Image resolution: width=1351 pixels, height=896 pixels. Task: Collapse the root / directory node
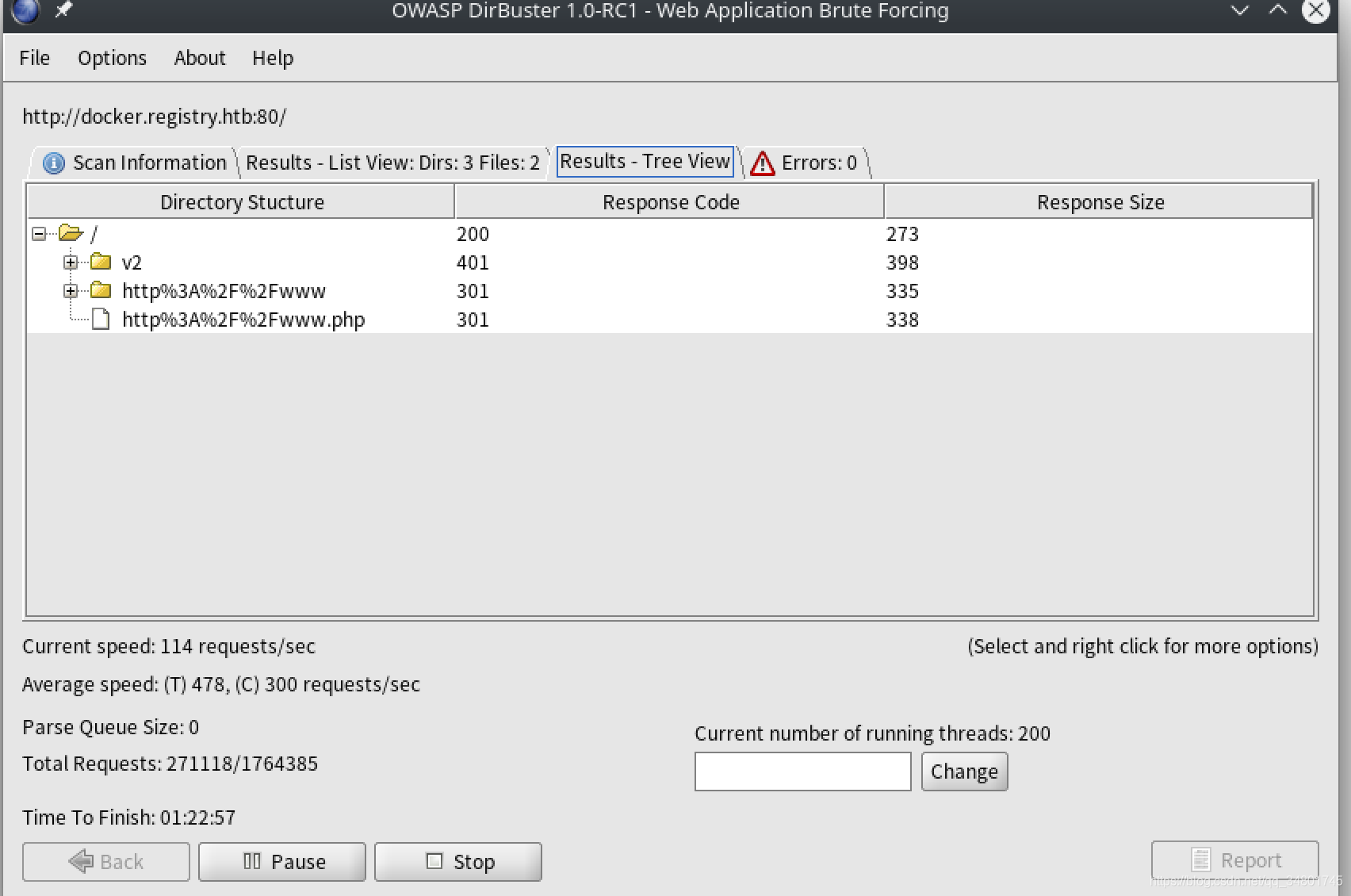38,234
